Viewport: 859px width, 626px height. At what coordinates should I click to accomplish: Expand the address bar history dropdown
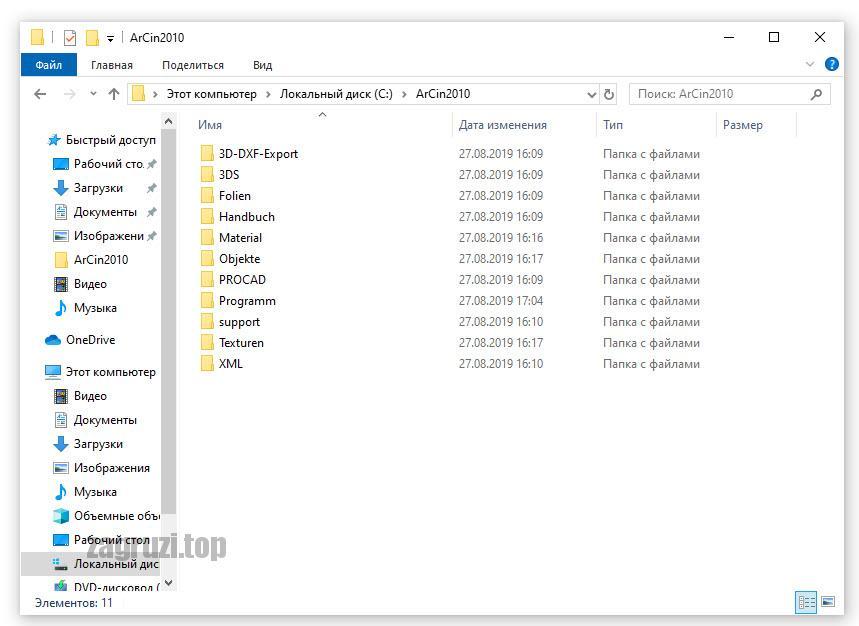tap(591, 94)
